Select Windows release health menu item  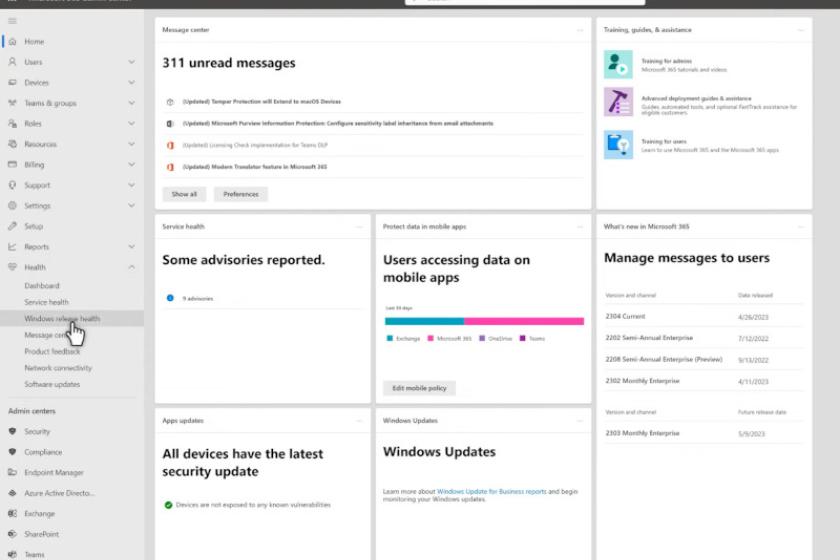point(72,318)
